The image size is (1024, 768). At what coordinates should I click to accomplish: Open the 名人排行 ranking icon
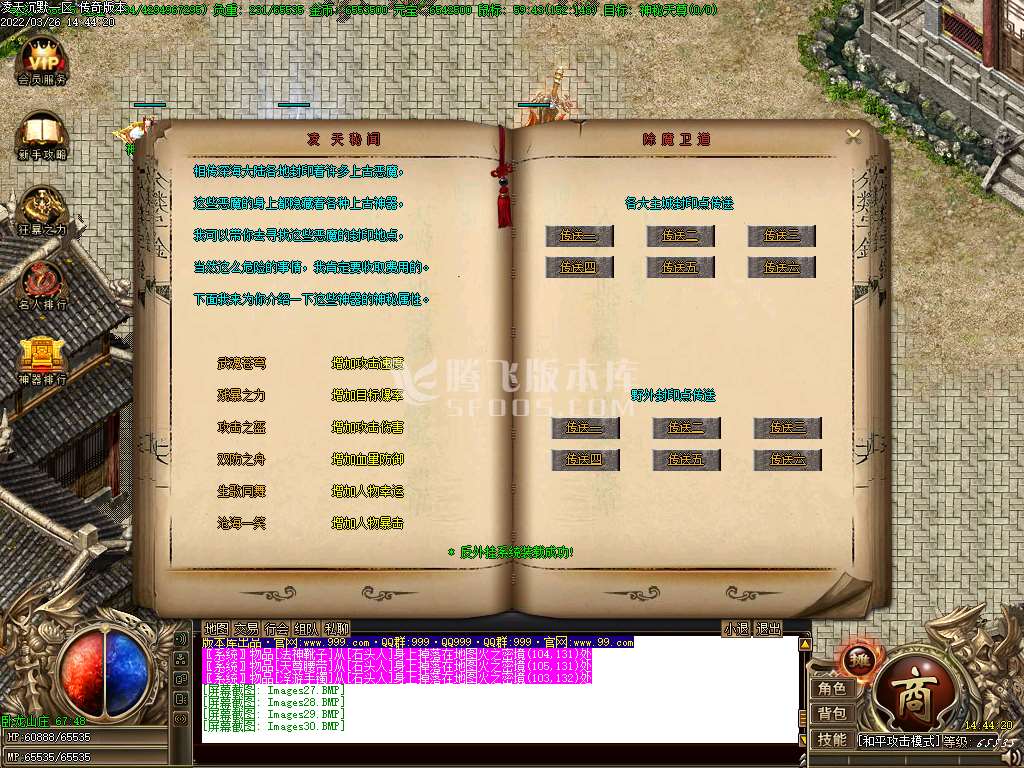click(x=42, y=287)
